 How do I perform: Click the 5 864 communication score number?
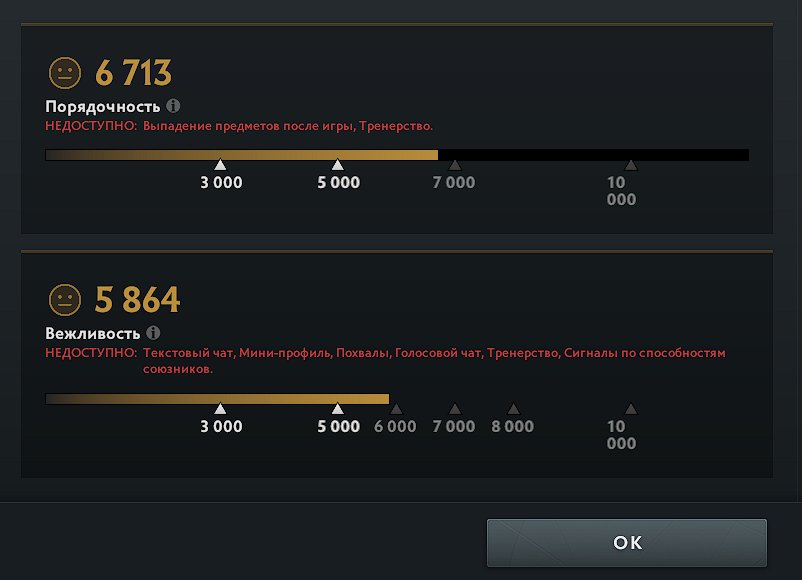pyautogui.click(x=138, y=300)
